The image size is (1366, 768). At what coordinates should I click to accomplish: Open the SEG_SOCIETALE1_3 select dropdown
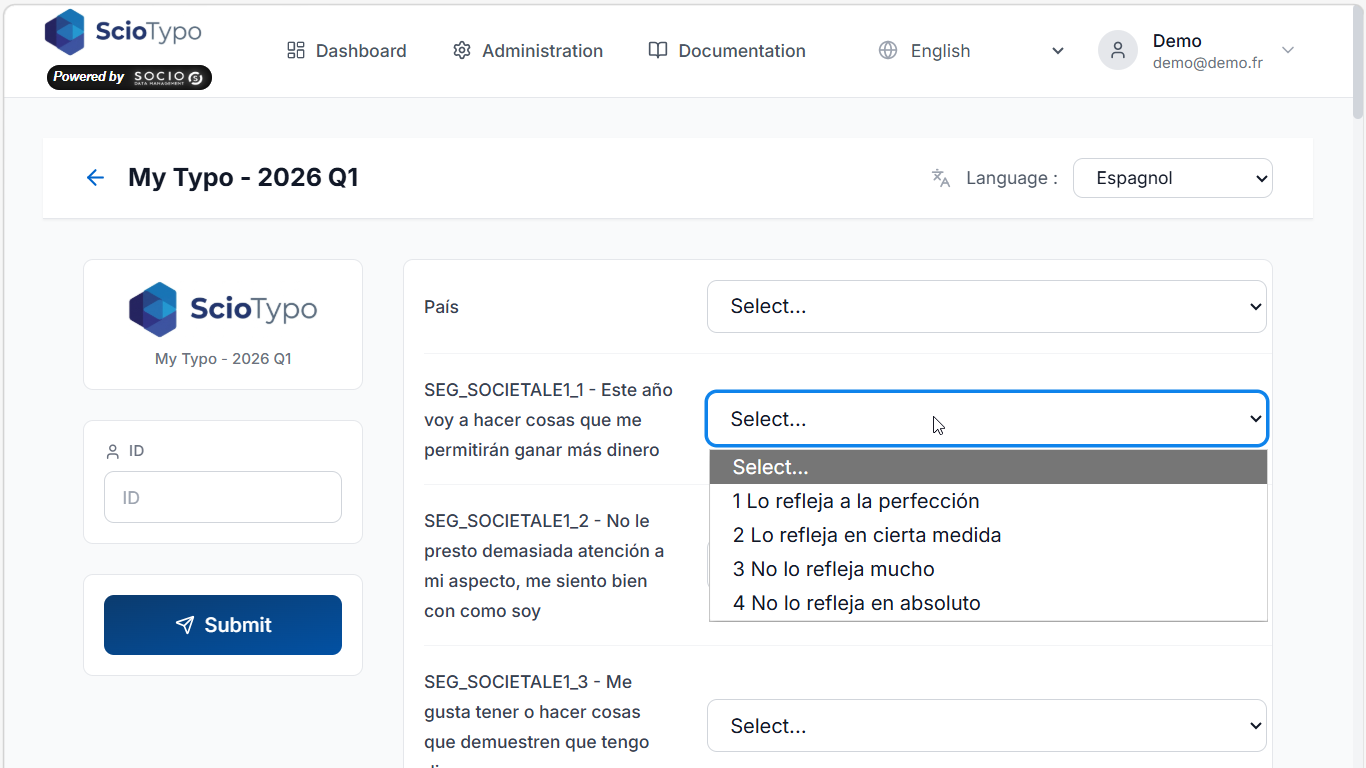pyautogui.click(x=987, y=726)
